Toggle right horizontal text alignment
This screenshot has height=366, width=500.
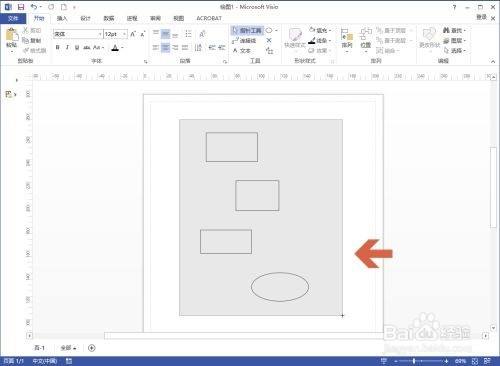[x=175, y=48]
